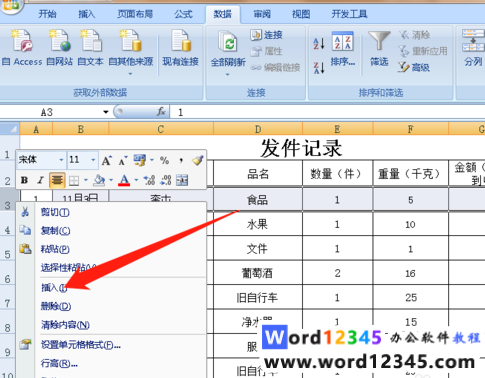Sort descending Z to A
This screenshot has width=485, height=378.
point(319,68)
